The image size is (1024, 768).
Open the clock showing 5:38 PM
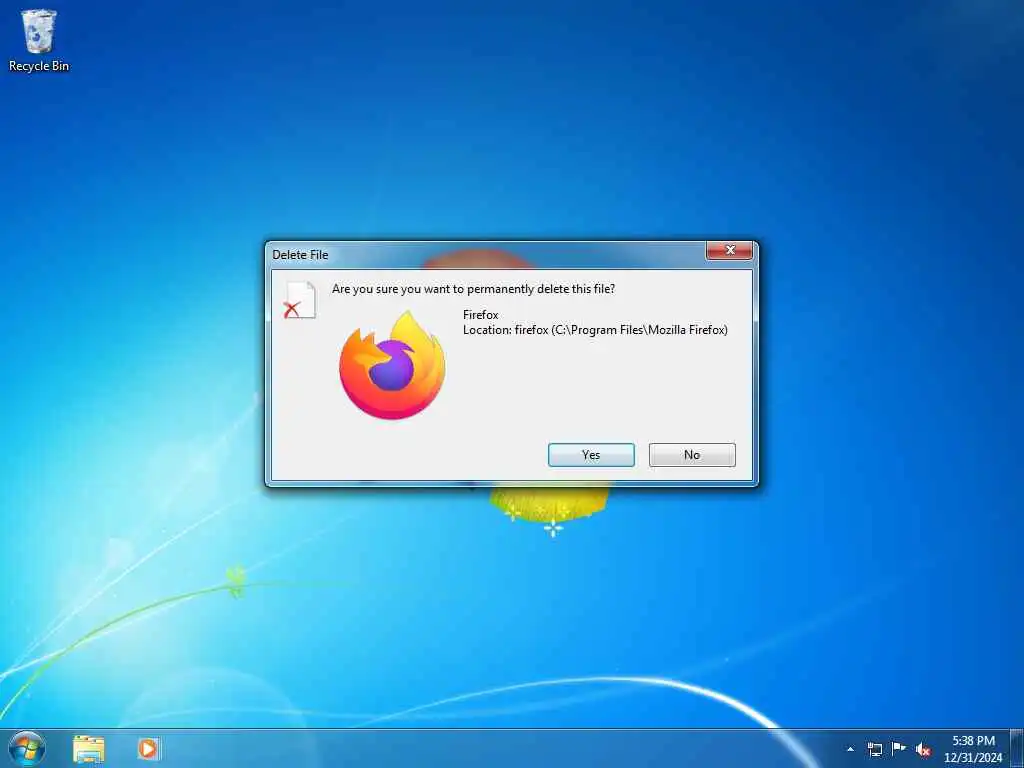[x=973, y=749]
